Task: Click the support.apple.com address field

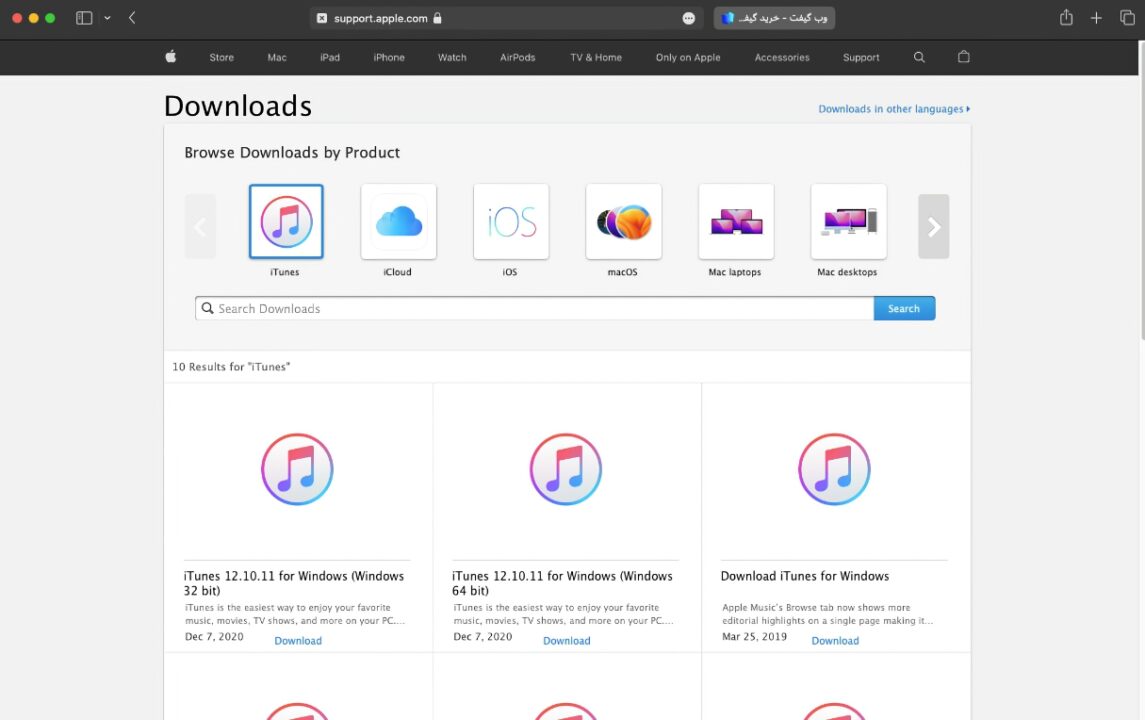Action: pos(506,18)
